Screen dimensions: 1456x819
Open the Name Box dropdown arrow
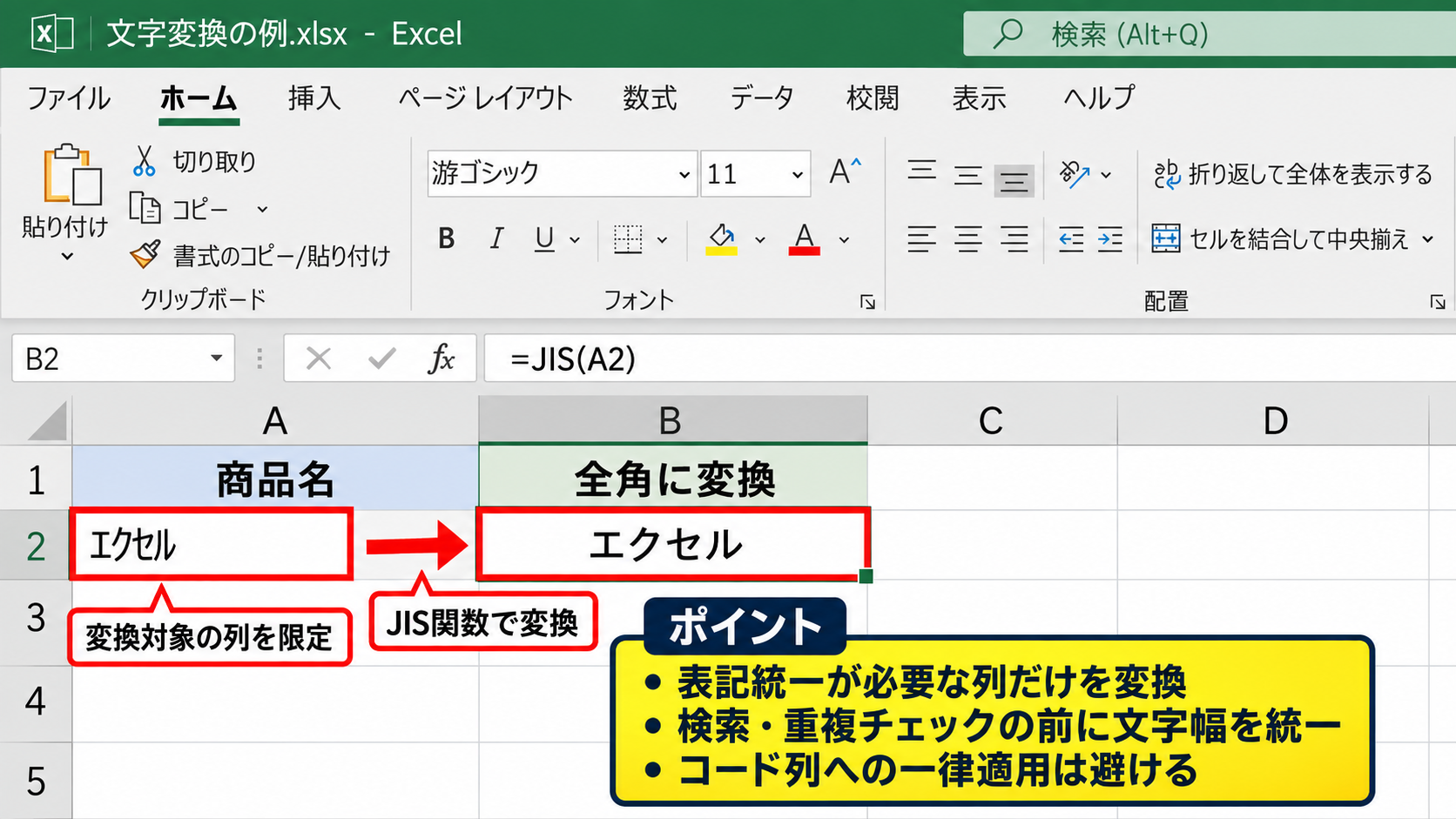tap(216, 358)
